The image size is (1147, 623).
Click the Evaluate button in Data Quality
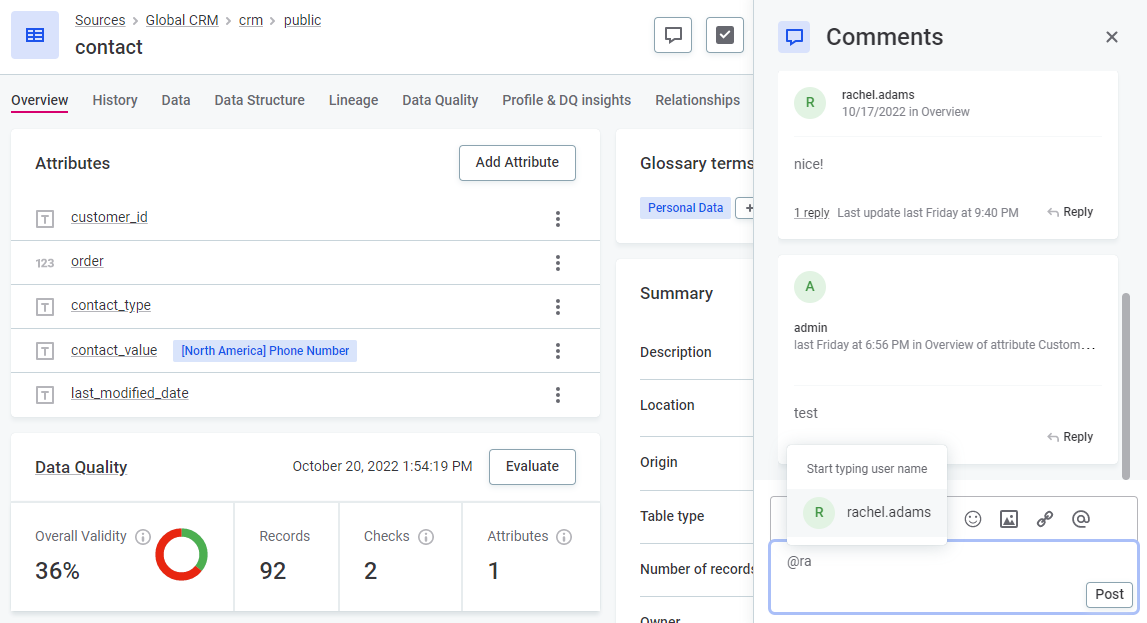coord(532,466)
